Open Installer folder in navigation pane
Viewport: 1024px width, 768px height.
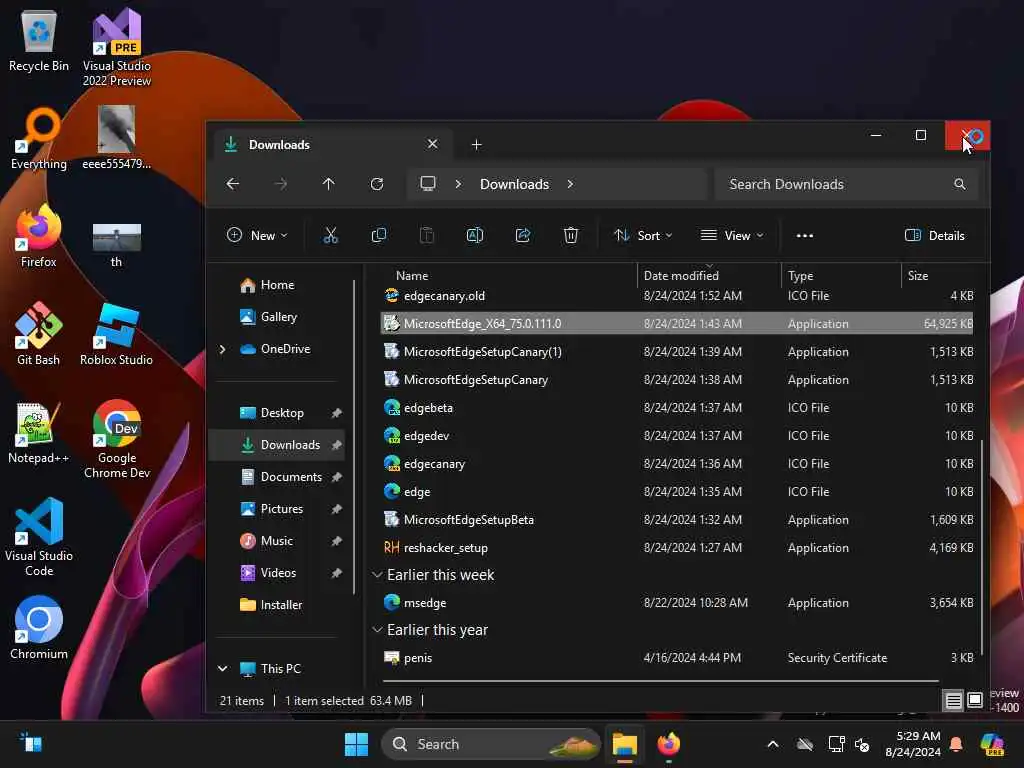click(x=281, y=605)
